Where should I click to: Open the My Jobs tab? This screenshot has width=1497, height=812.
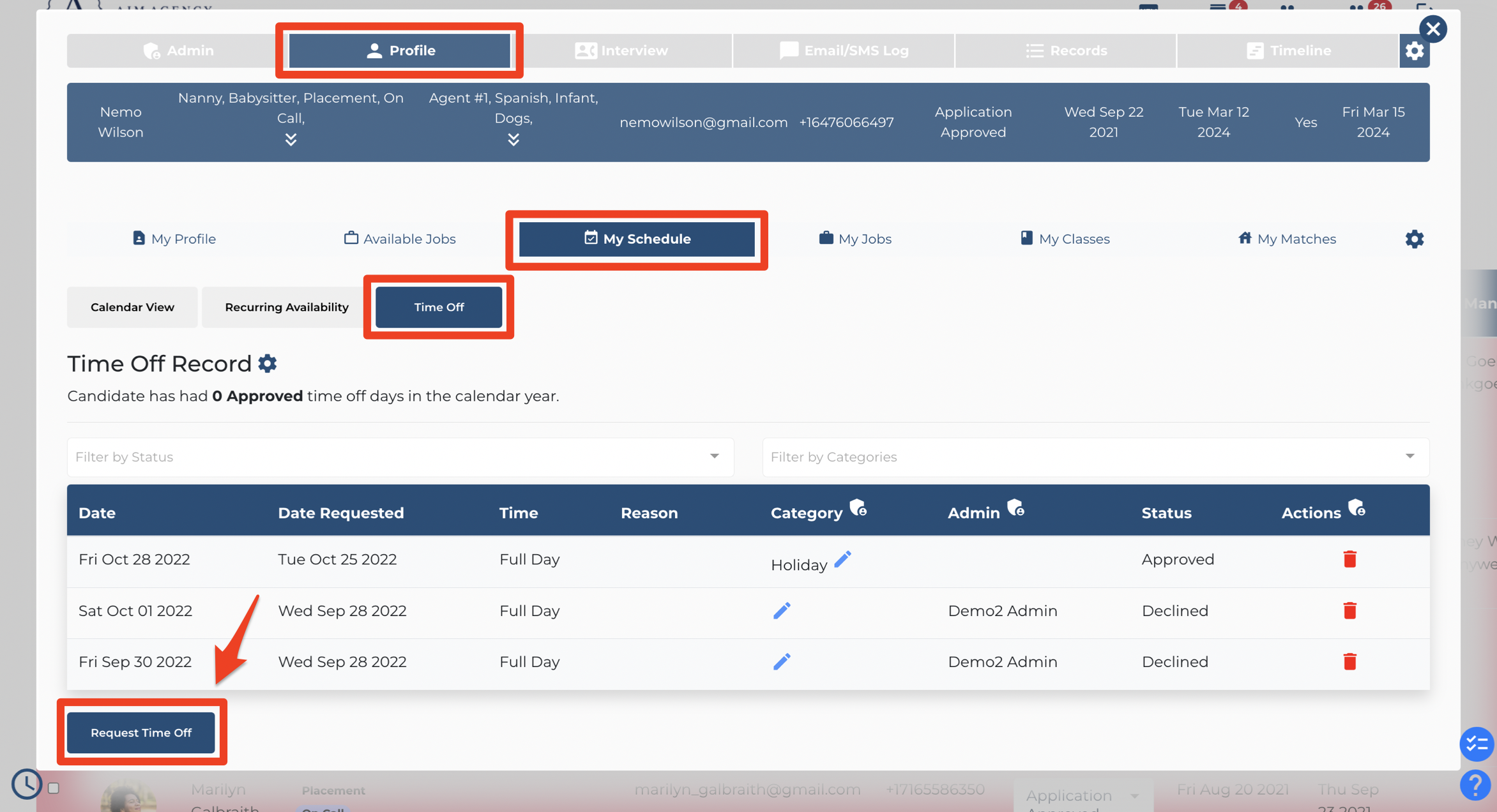pyautogui.click(x=855, y=239)
